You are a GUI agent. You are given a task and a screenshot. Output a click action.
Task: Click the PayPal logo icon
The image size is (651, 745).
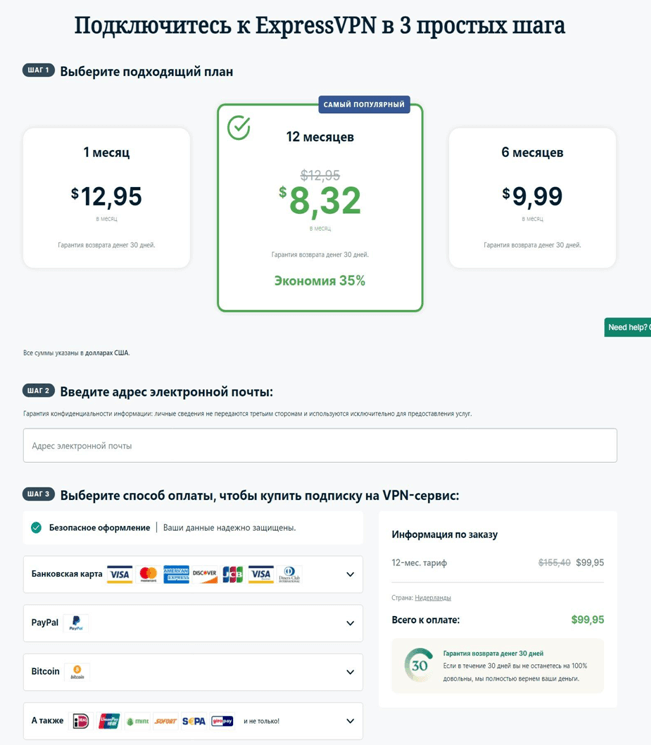pyautogui.click(x=76, y=623)
